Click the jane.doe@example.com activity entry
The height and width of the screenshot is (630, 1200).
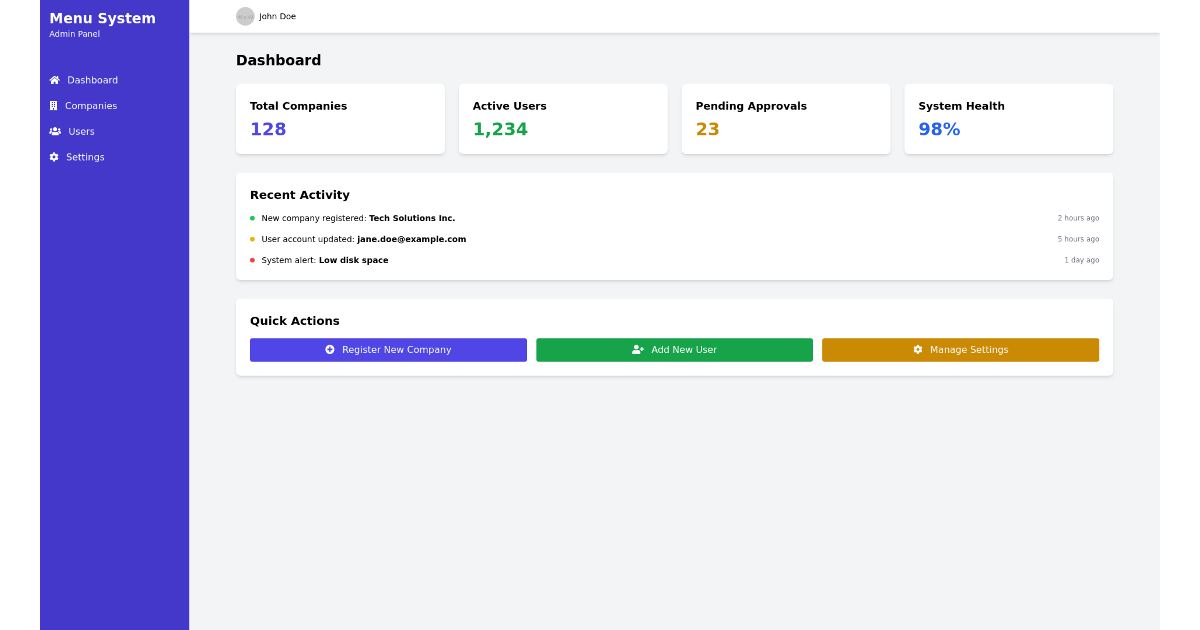(410, 239)
